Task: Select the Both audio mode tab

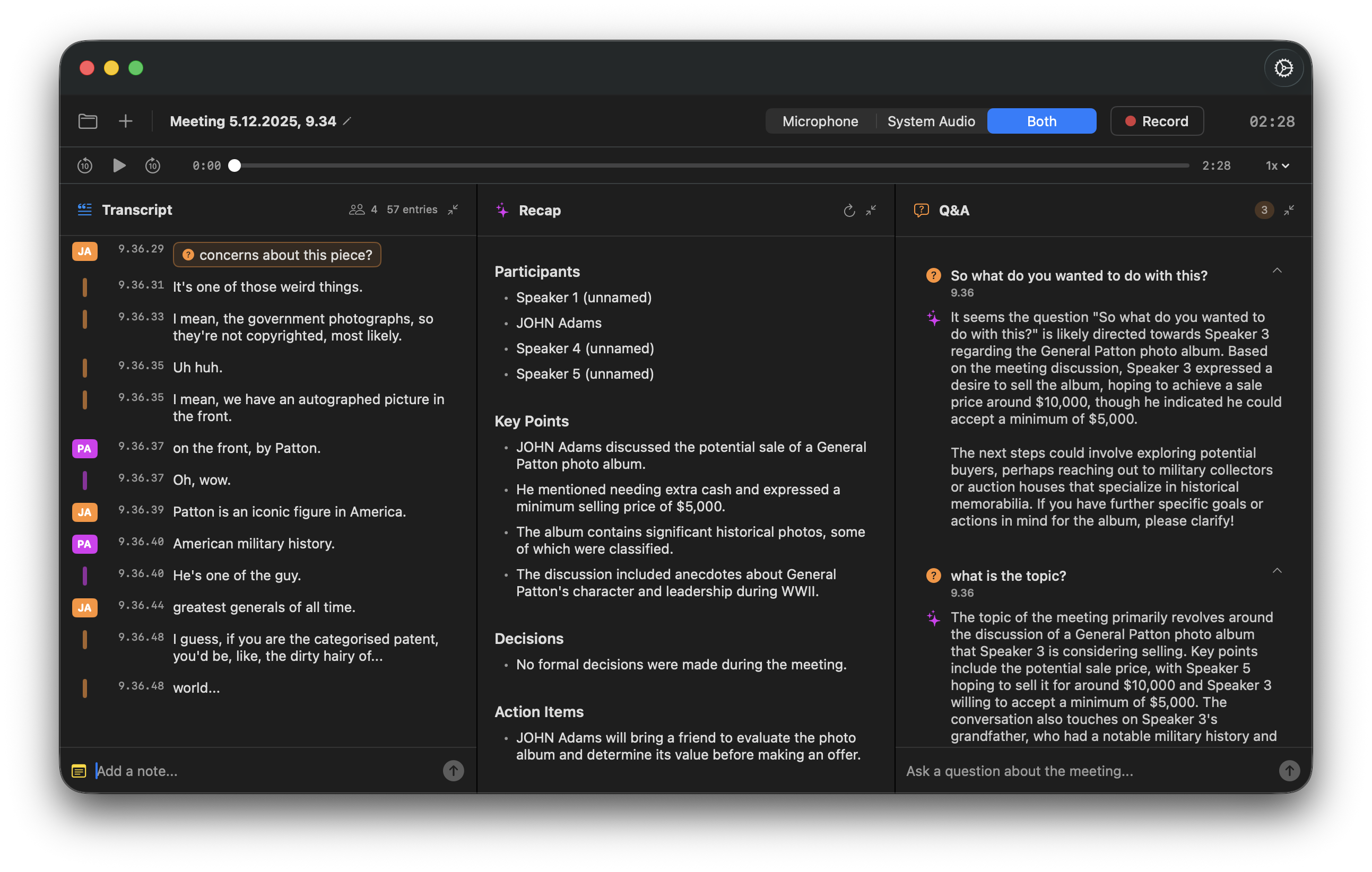Action: coord(1041,121)
